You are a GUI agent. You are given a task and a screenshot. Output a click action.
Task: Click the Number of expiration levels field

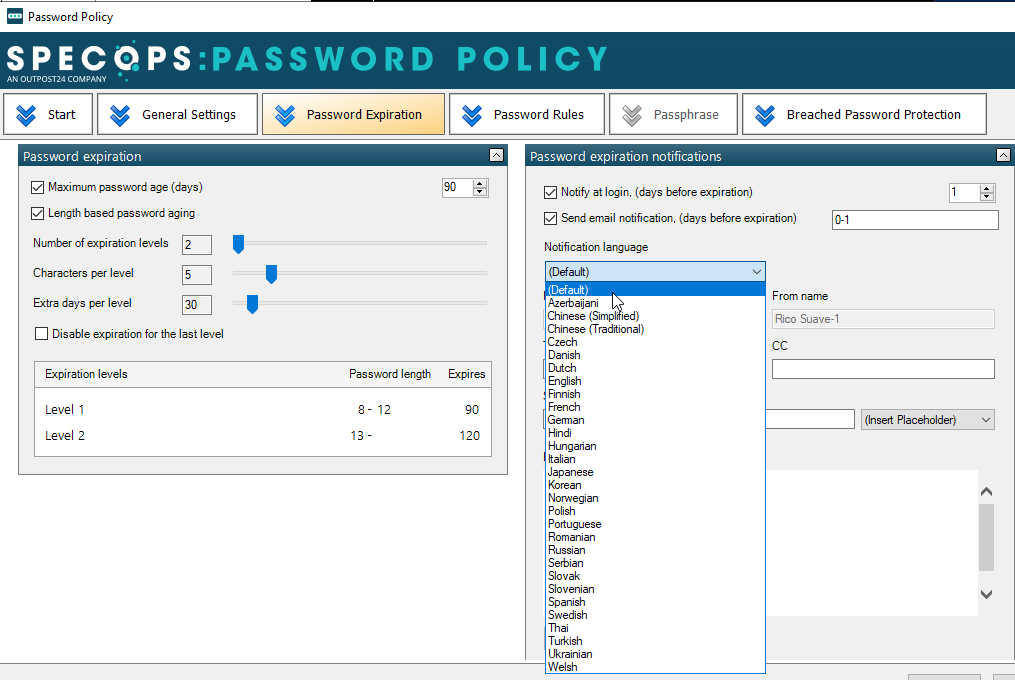pos(197,245)
